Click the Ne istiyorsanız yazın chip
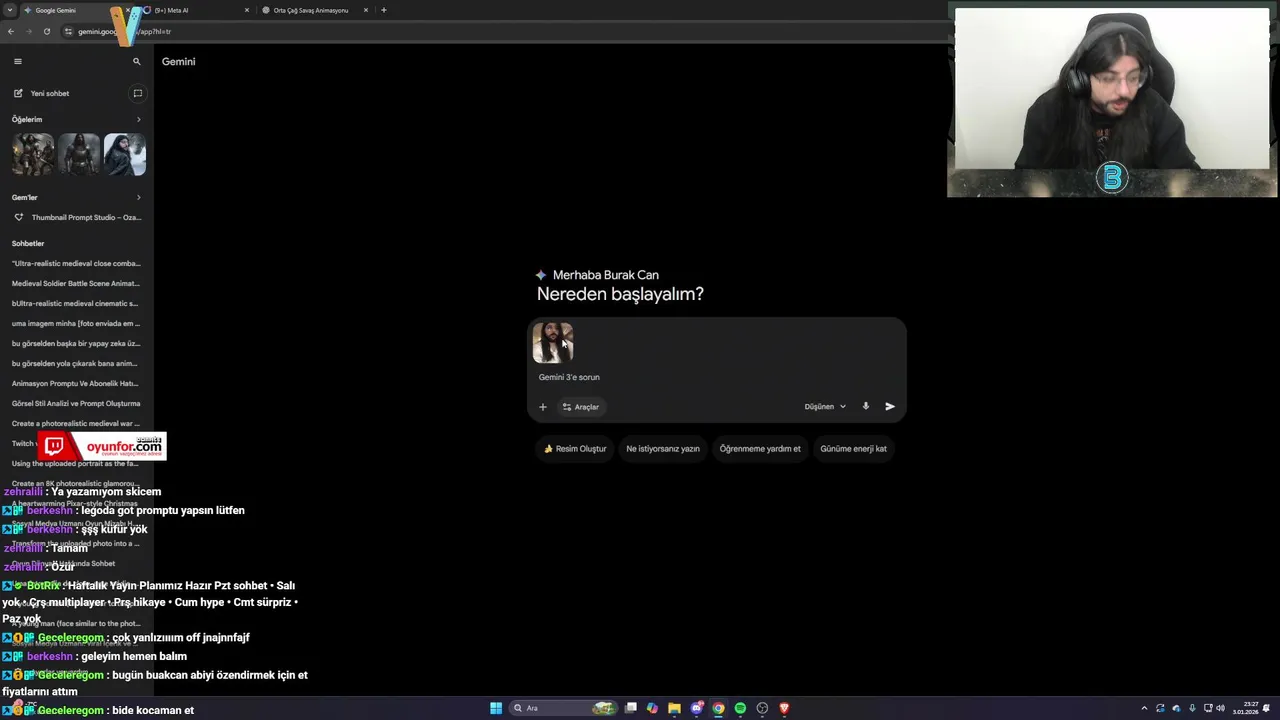 [x=663, y=449]
